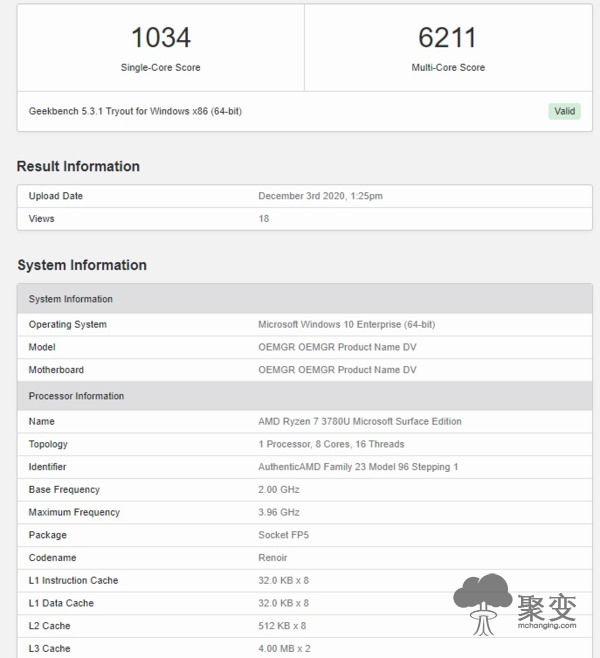Select the December 3rd 2020, 1:25pm value
This screenshot has height=658, width=600.
click(x=321, y=196)
